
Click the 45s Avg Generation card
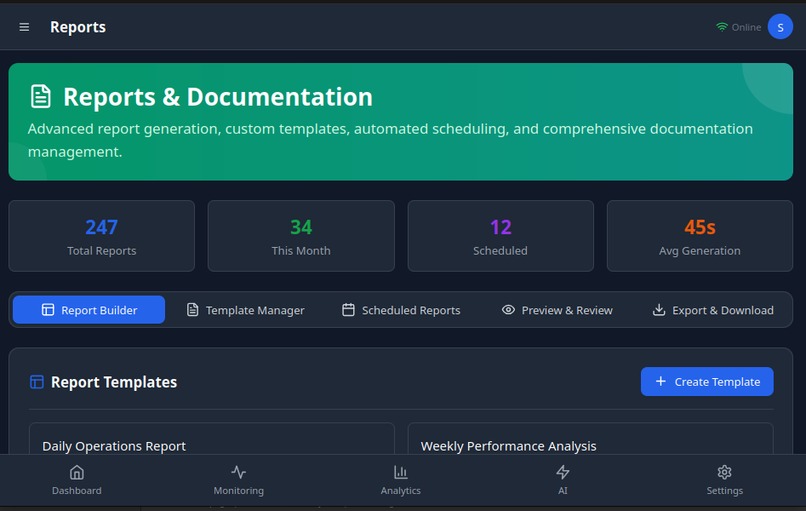coord(700,236)
